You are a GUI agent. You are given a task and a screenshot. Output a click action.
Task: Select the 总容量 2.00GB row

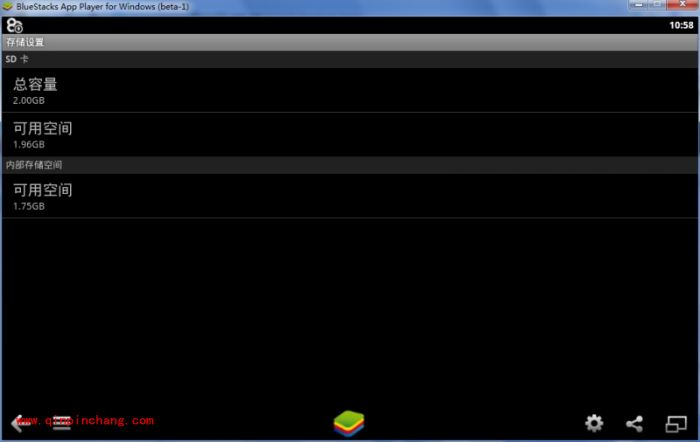(350, 90)
